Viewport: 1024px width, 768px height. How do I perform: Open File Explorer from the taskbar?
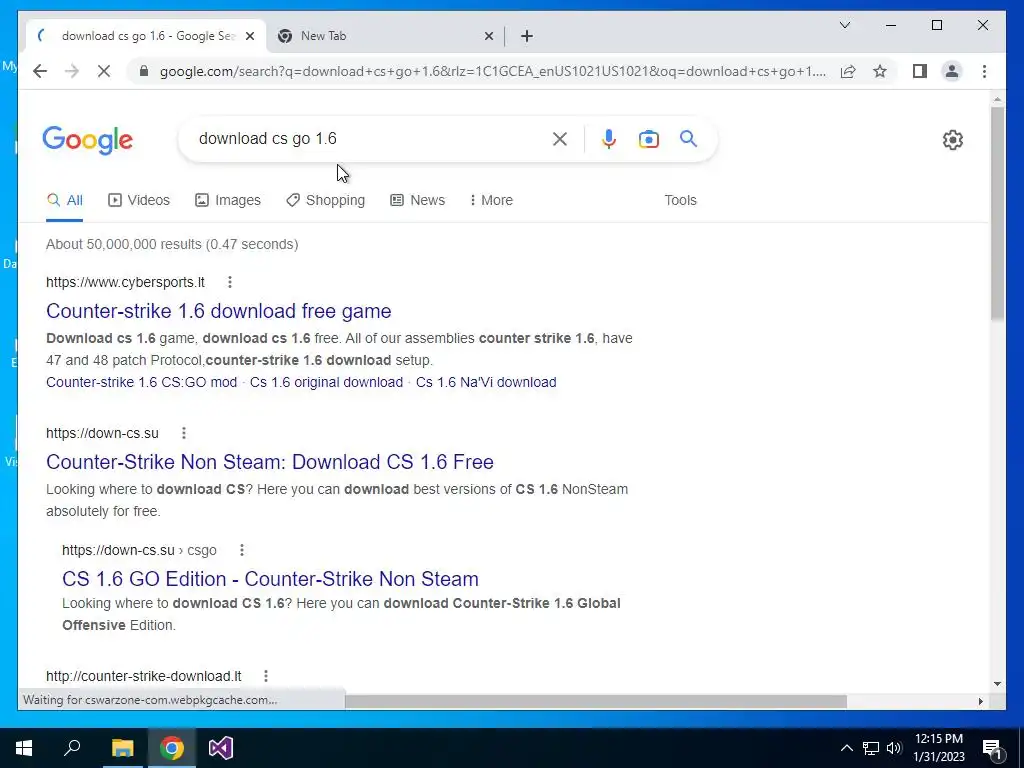[122, 748]
